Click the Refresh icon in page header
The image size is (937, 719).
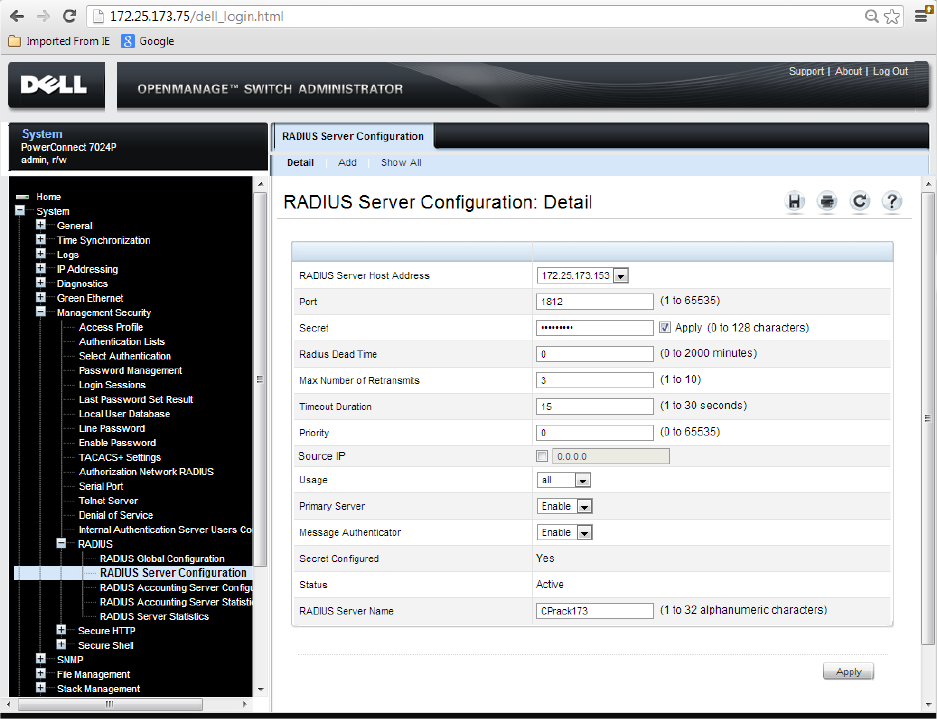[x=860, y=202]
